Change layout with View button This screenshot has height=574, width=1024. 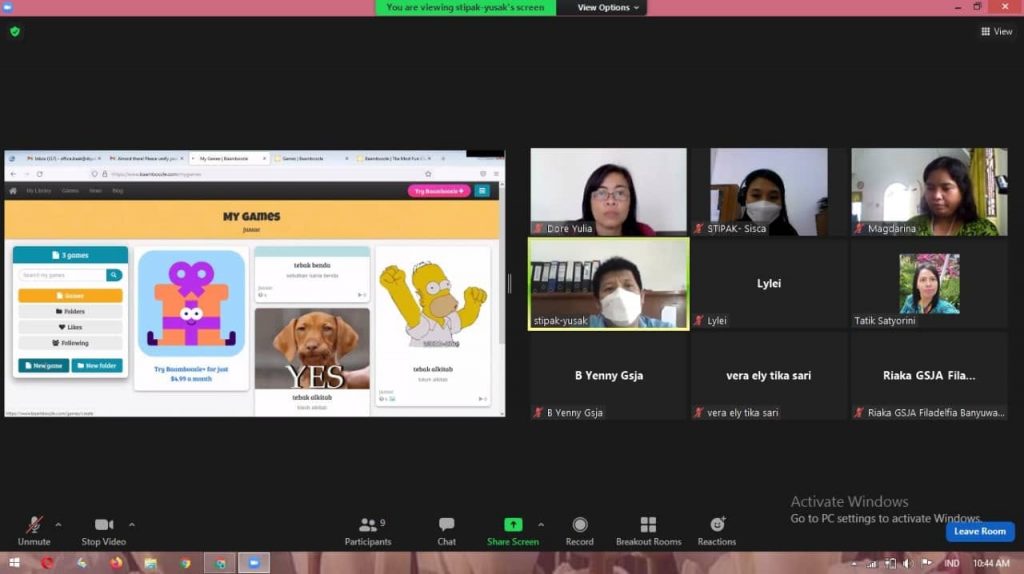tap(997, 31)
